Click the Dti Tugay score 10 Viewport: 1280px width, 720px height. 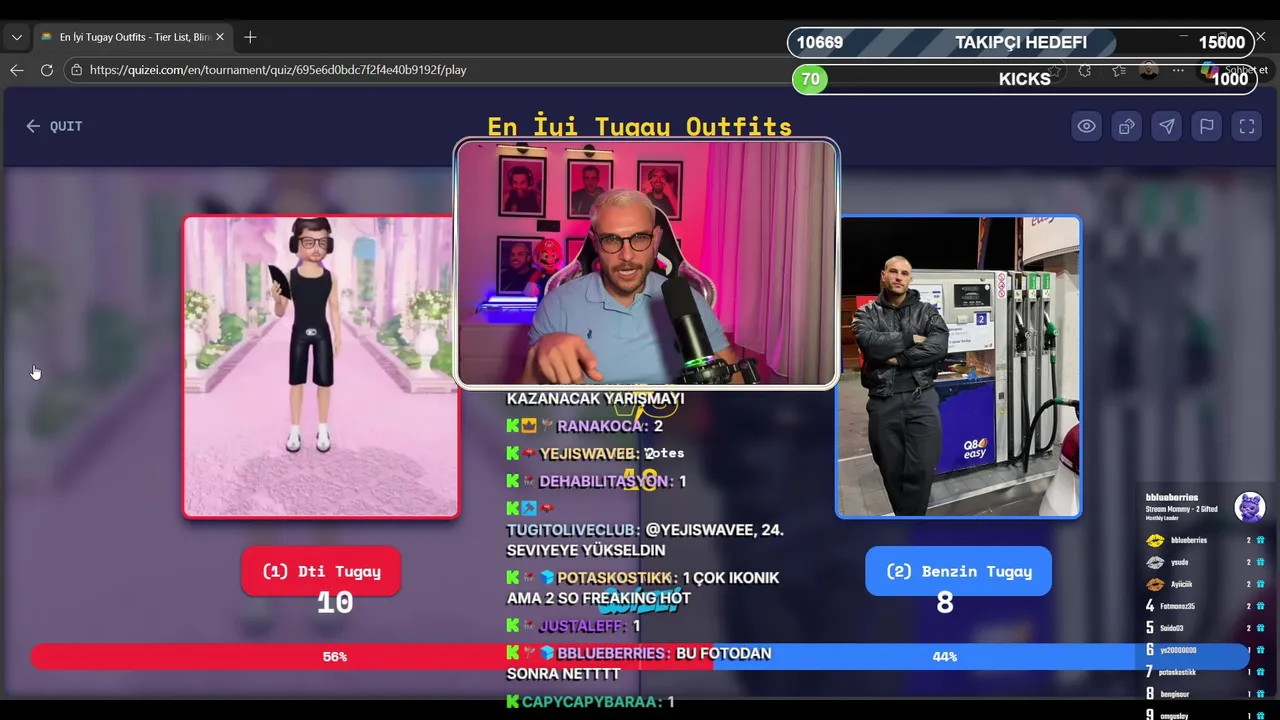335,603
